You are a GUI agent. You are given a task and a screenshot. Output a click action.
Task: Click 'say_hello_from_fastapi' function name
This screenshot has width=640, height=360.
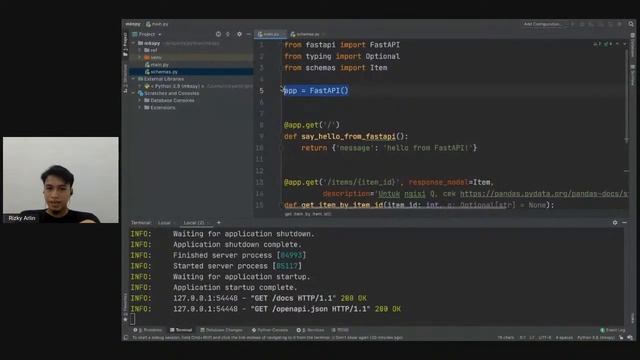coord(349,136)
